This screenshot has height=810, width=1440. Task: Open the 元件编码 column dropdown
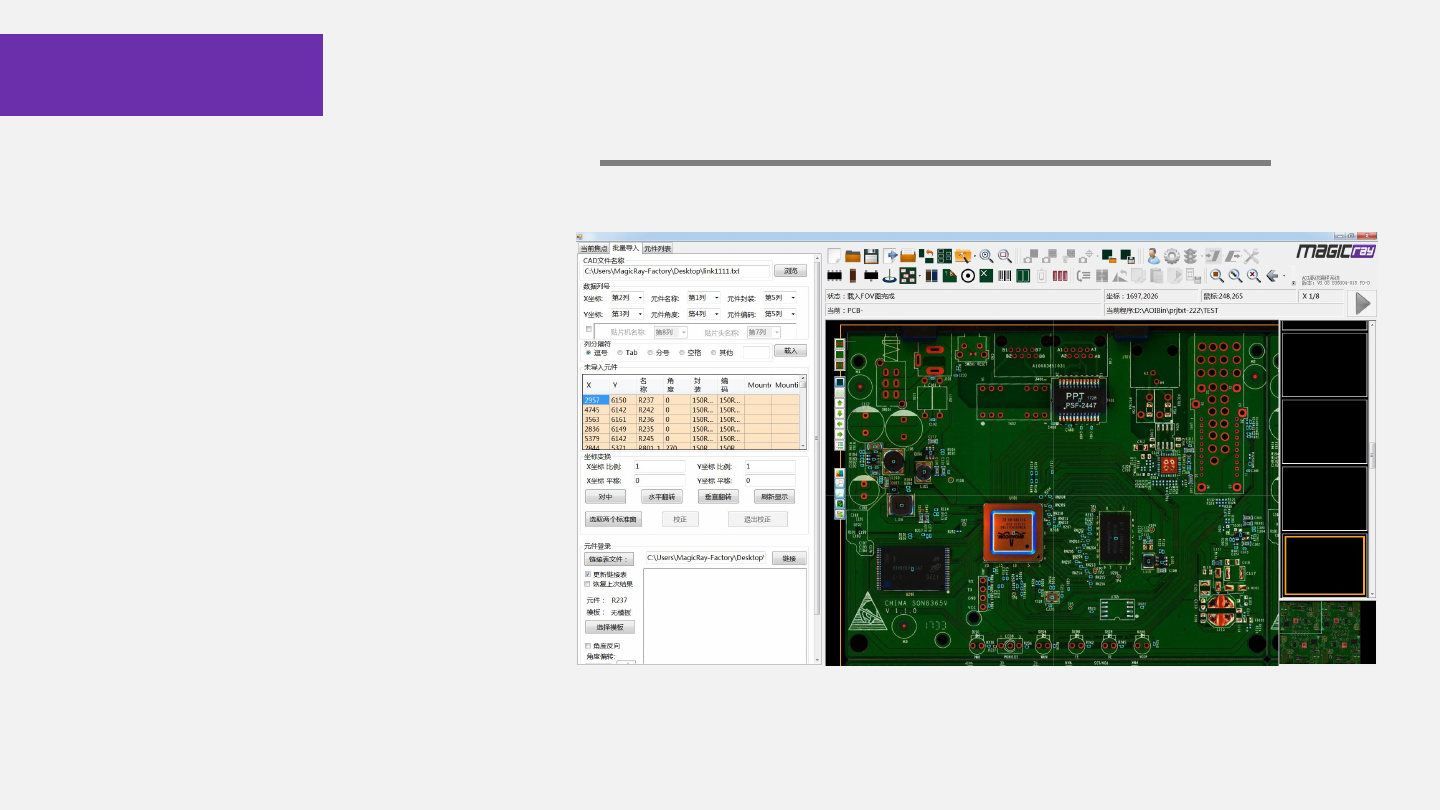click(x=780, y=314)
